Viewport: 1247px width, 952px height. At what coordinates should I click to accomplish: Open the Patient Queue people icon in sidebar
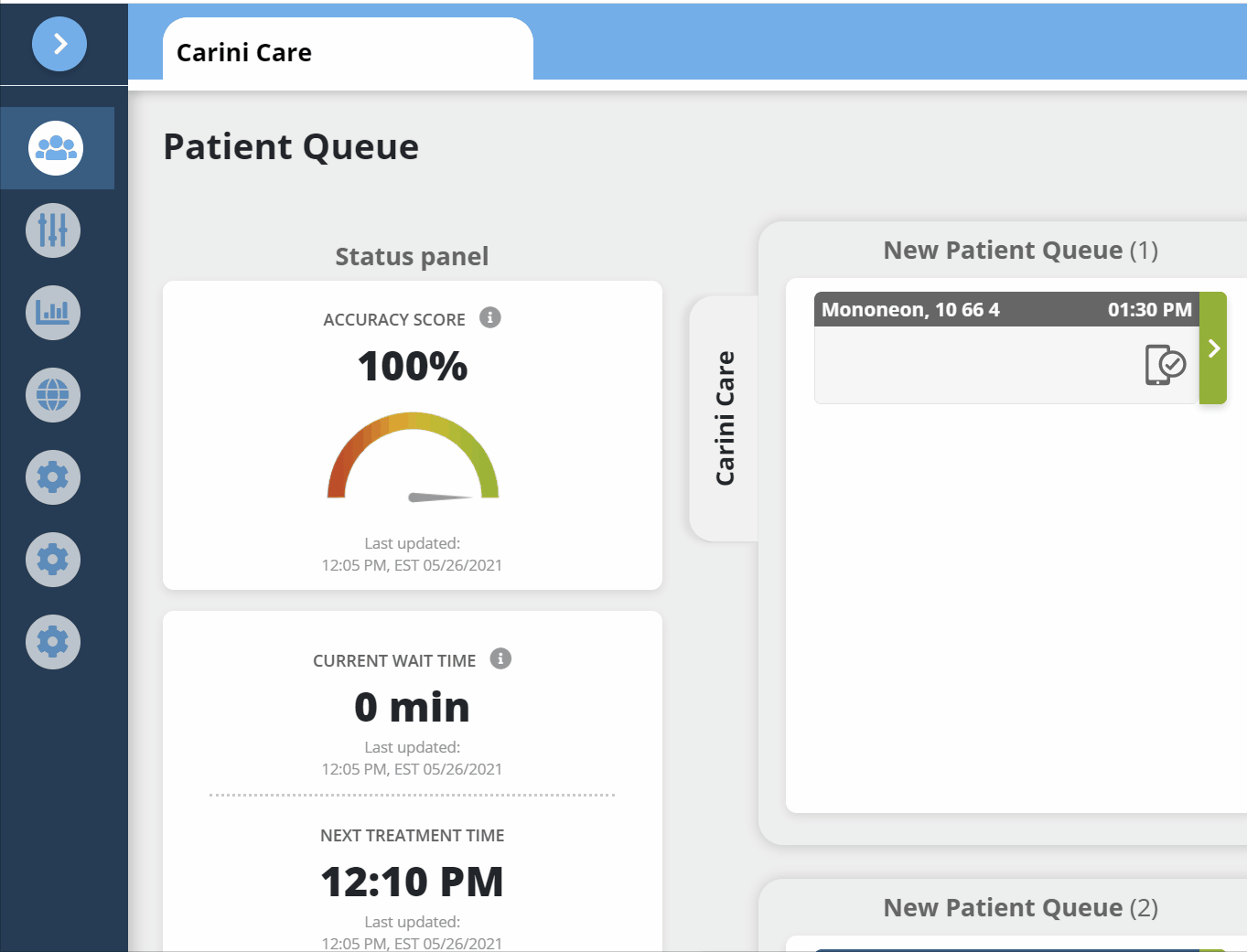point(56,148)
